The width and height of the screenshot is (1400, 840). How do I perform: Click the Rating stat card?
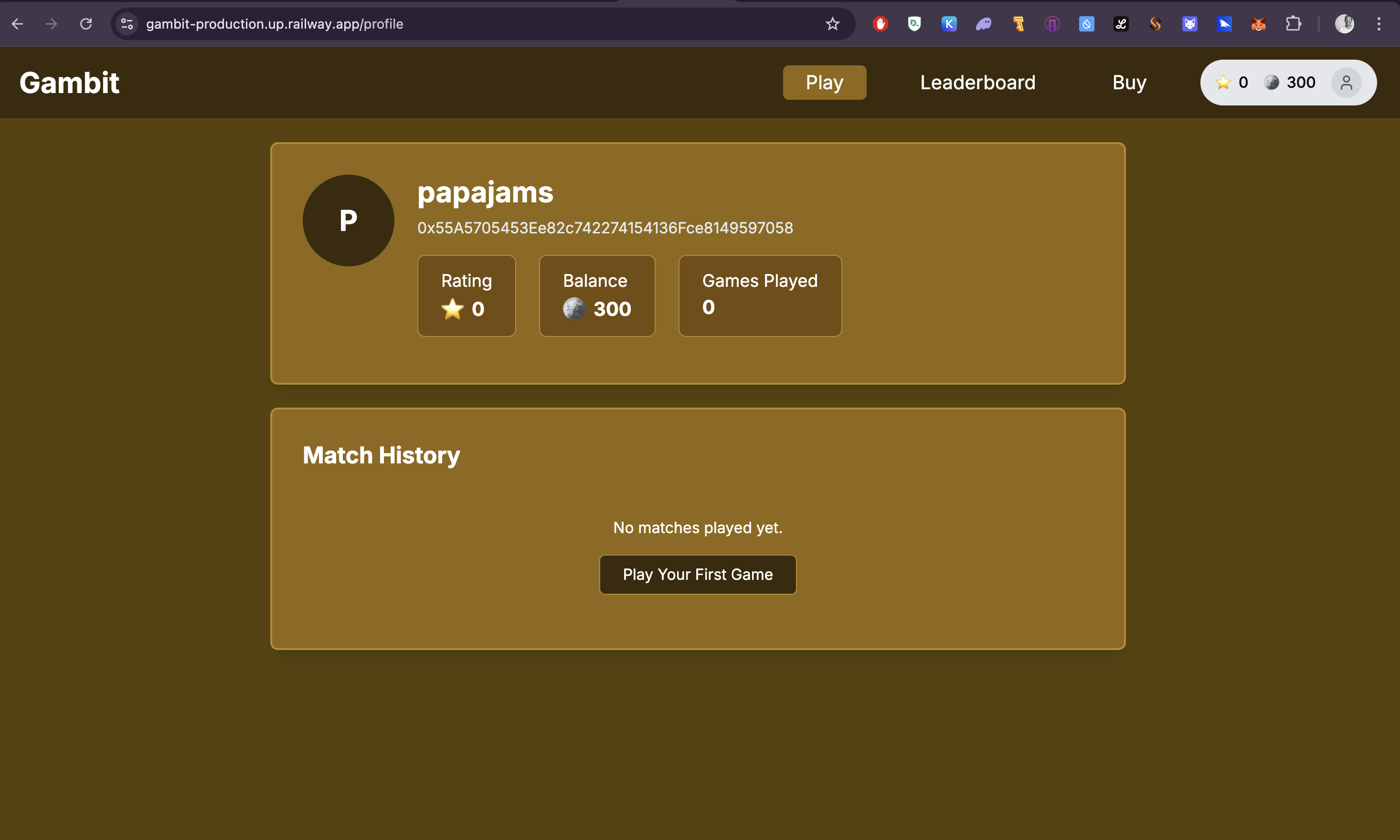[467, 296]
